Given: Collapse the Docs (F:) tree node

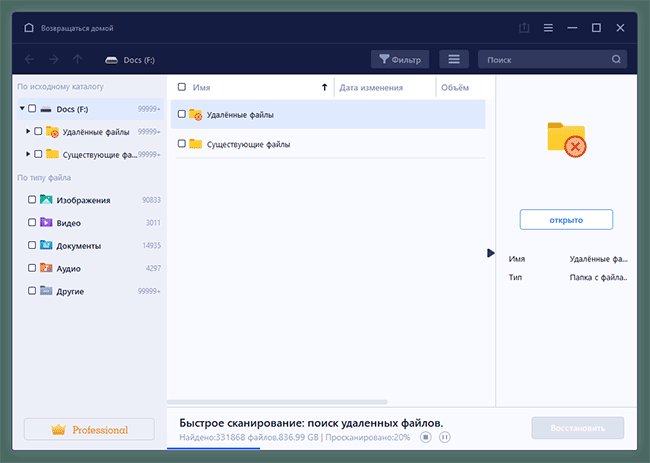Looking at the screenshot, I should pyautogui.click(x=22, y=108).
